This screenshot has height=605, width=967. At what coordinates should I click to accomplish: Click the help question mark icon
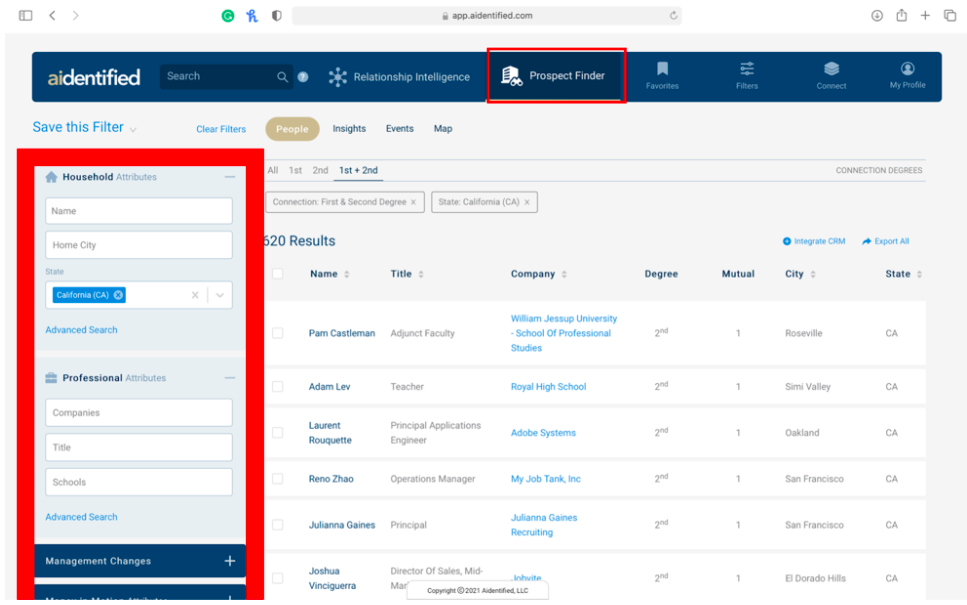(303, 77)
